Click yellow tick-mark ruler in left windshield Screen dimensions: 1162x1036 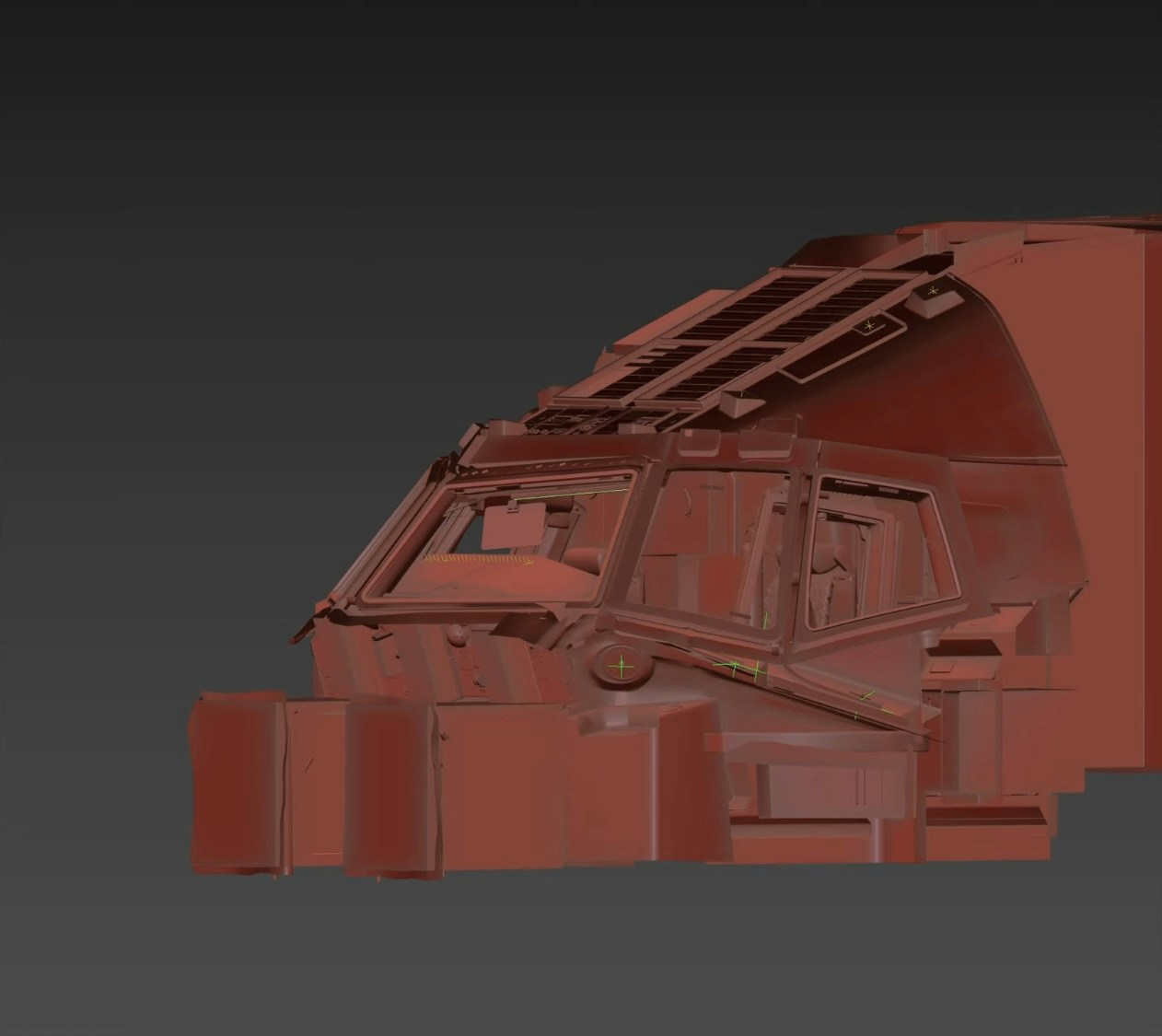click(481, 558)
